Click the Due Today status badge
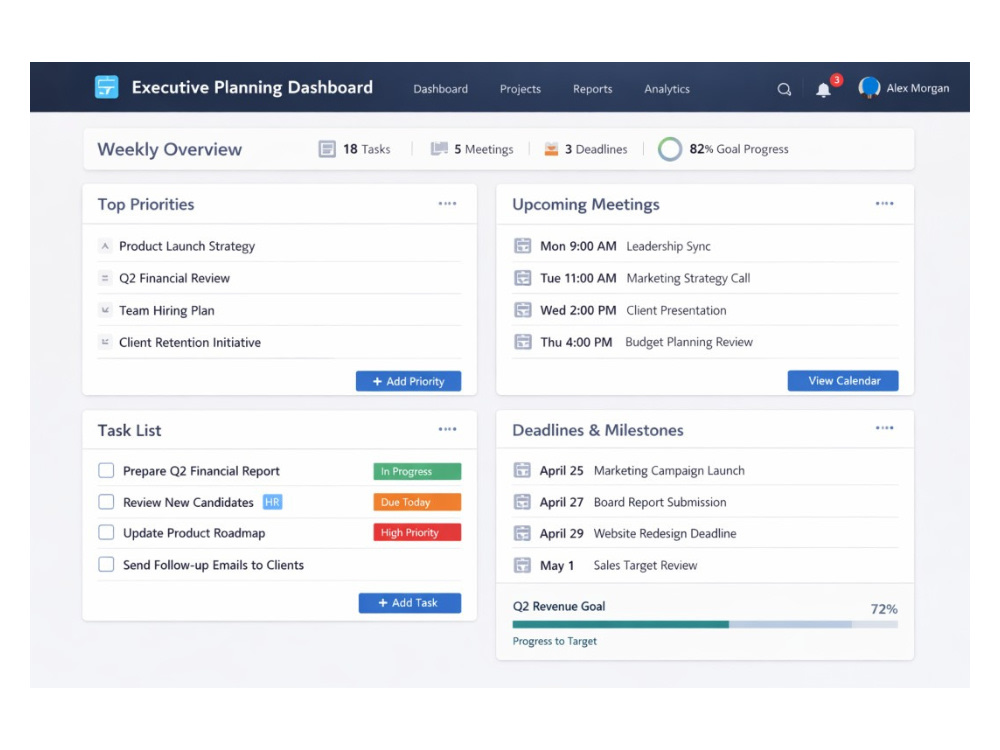1000x750 pixels. pyautogui.click(x=417, y=502)
